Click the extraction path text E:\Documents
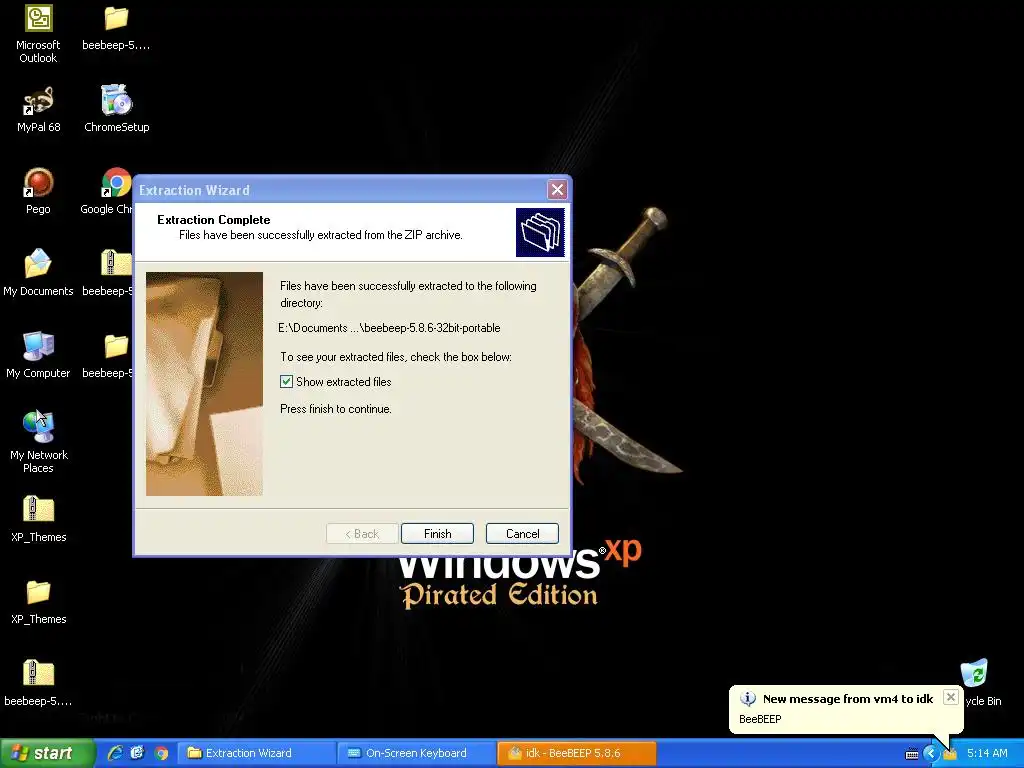This screenshot has height=768, width=1024. [389, 328]
